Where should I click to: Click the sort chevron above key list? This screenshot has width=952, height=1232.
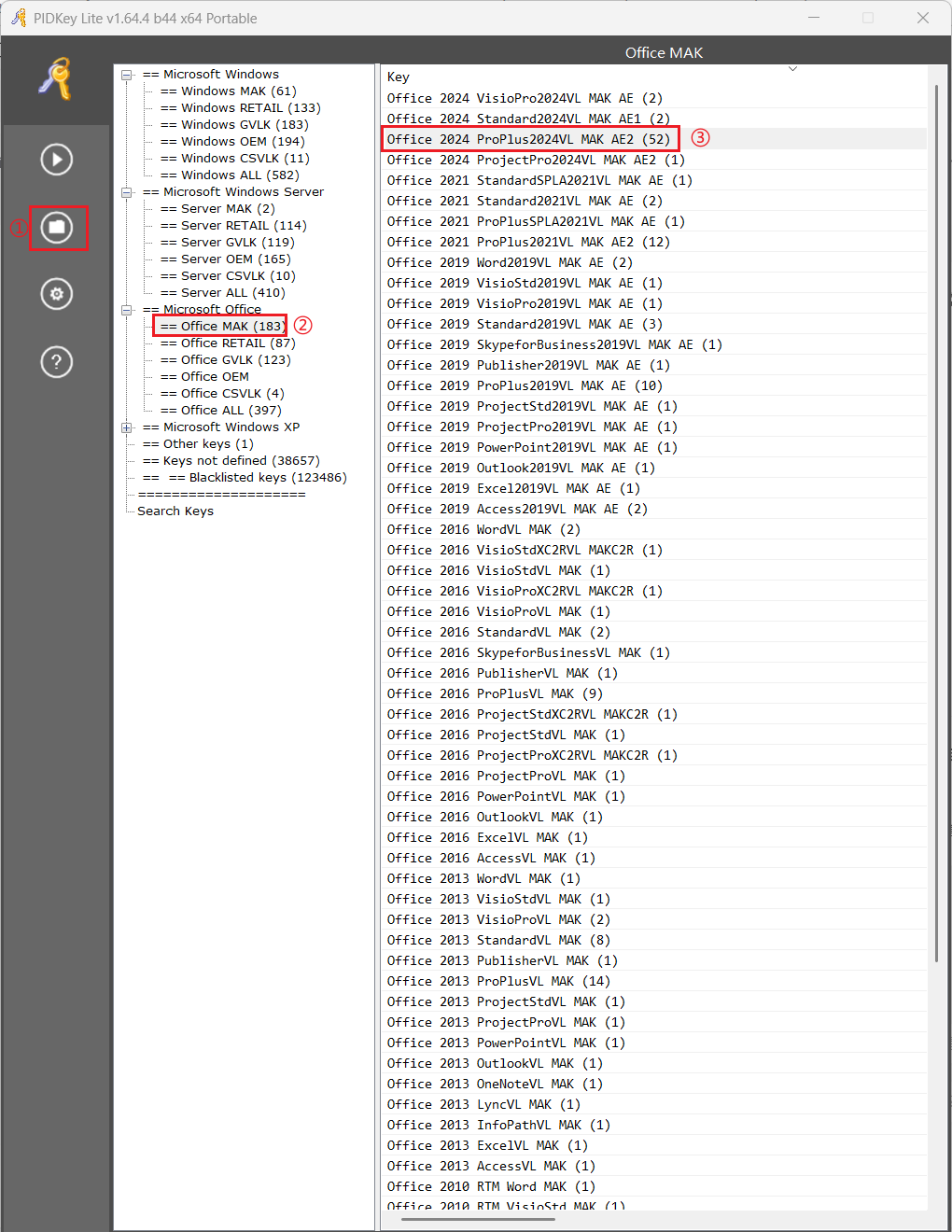tap(792, 69)
